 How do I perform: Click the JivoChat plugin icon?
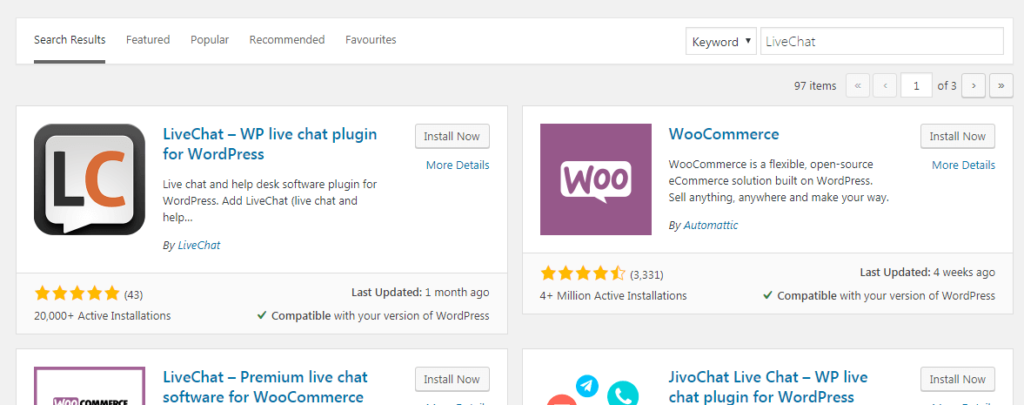[596, 389]
